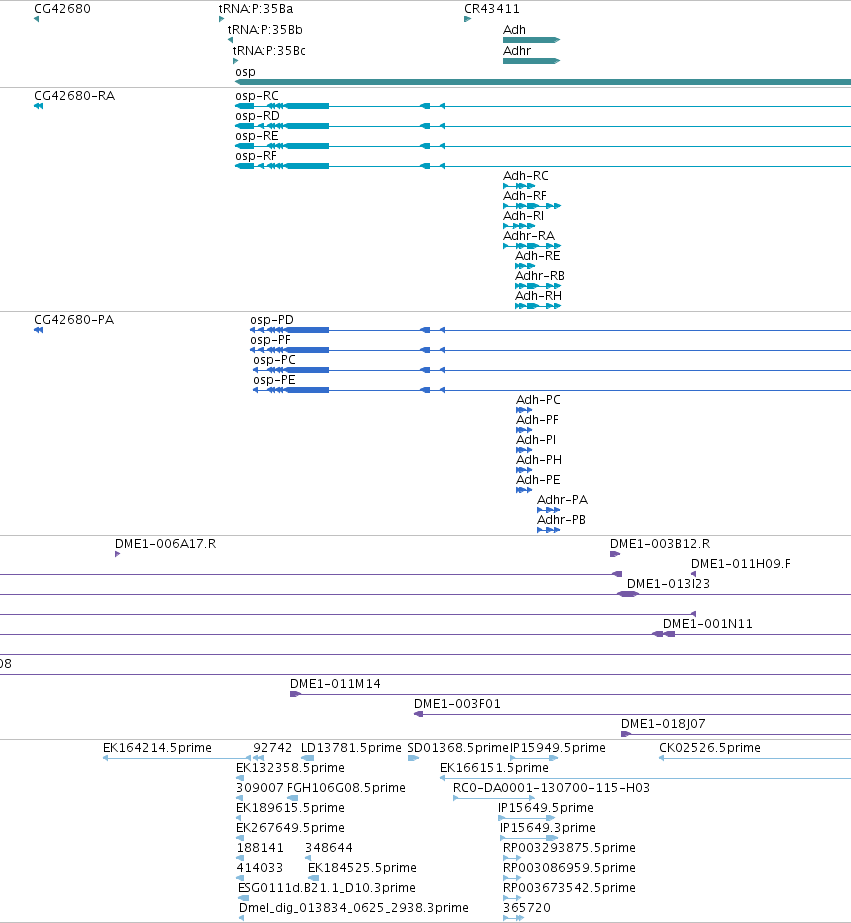Click the ESG0111d.B21.1_D10.3prime EST label
Viewport: 851px width, 923px height.
(x=327, y=888)
